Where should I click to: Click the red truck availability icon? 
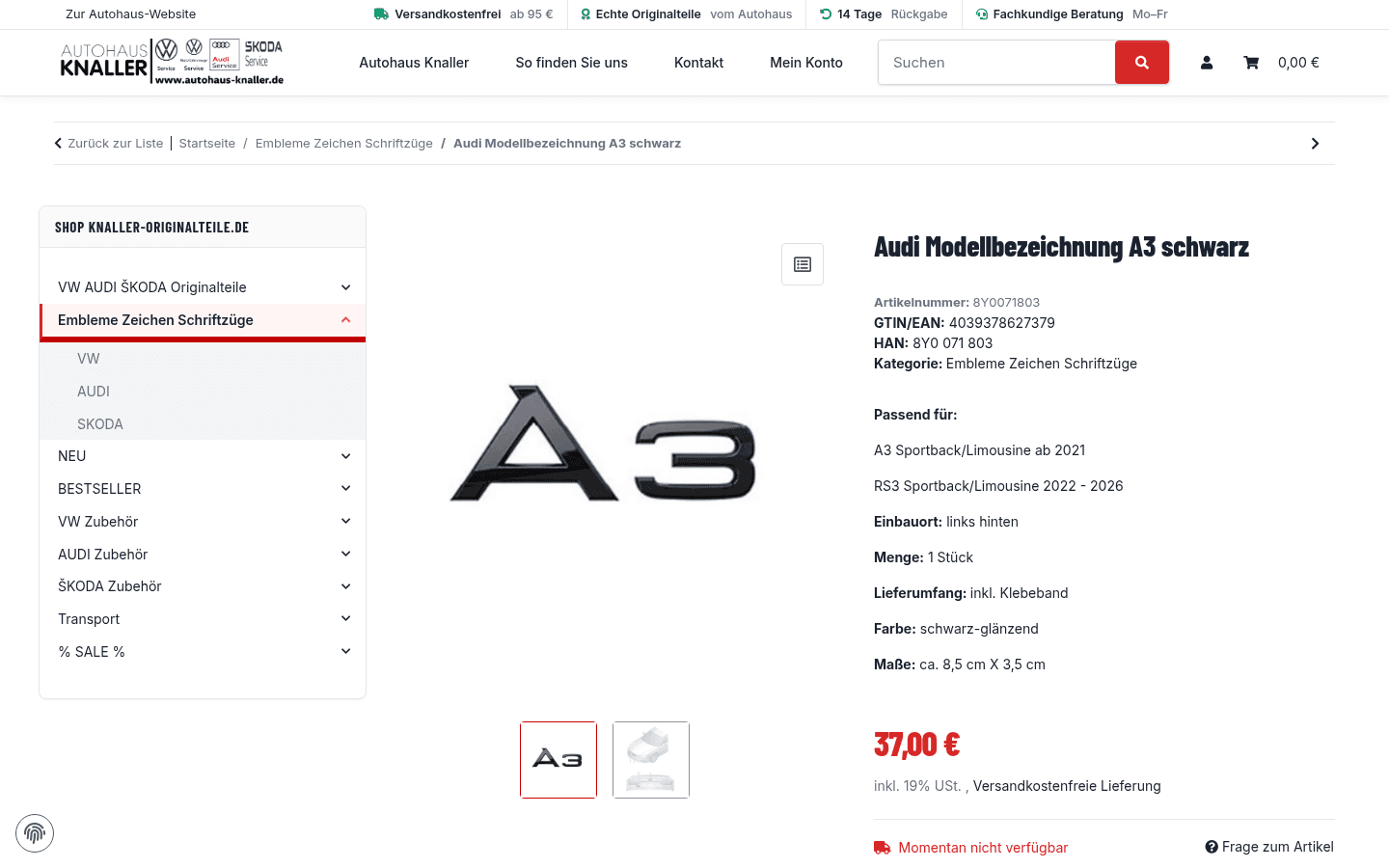(x=882, y=848)
